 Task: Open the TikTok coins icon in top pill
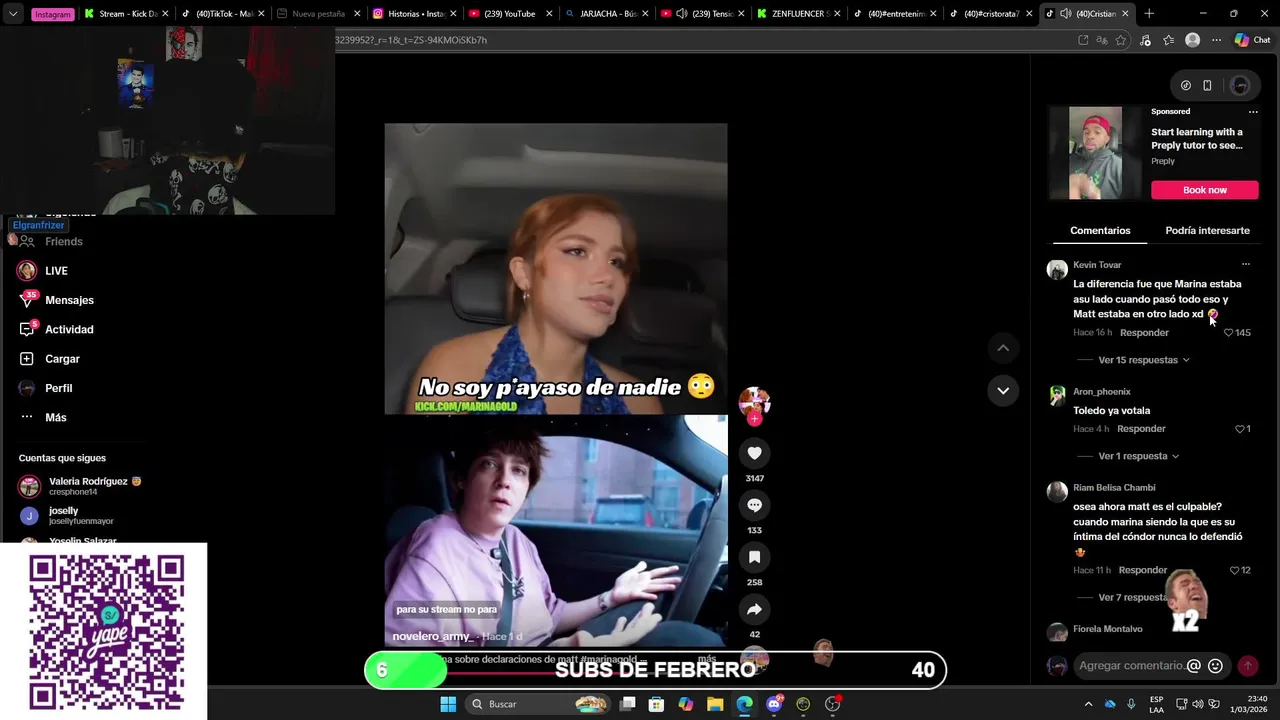tap(1186, 85)
